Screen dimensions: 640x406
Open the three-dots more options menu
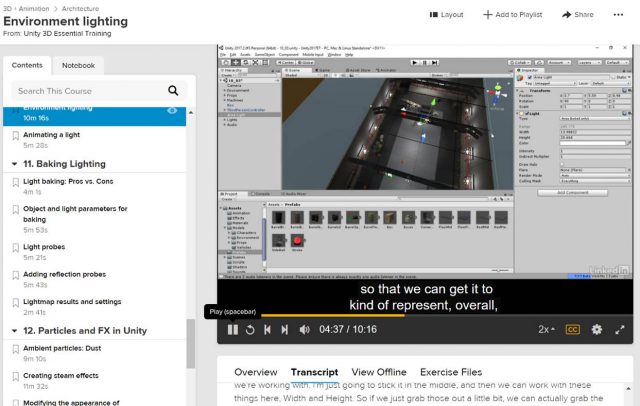[x=618, y=15]
